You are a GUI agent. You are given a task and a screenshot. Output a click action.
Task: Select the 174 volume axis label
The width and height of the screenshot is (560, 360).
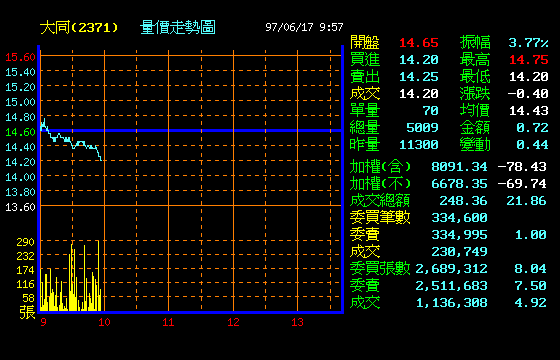click(25, 270)
